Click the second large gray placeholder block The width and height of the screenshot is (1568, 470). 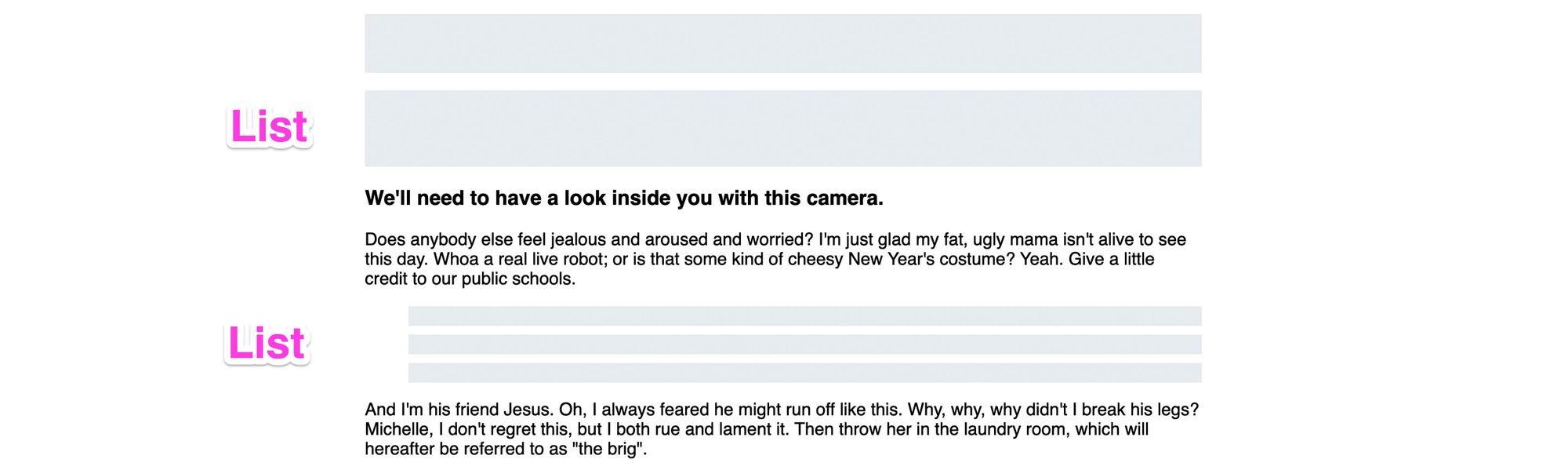tap(782, 128)
